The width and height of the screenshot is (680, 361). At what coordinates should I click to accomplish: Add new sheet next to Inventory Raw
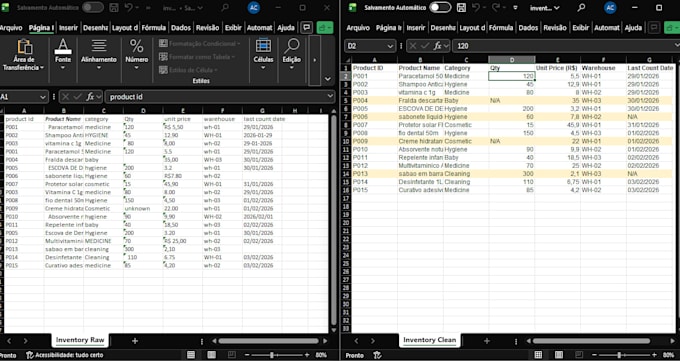(x=135, y=341)
